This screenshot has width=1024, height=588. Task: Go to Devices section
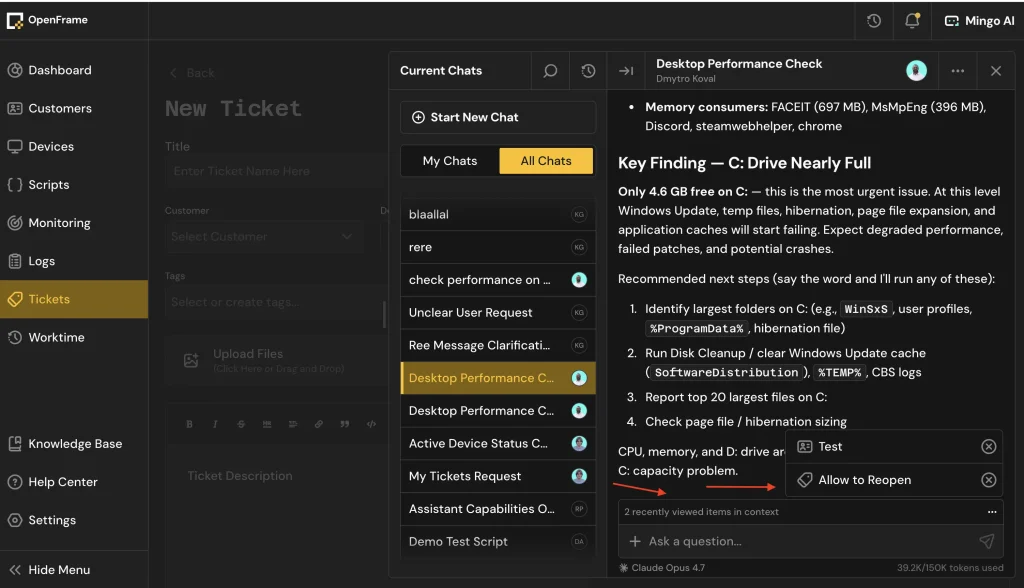coord(74,146)
